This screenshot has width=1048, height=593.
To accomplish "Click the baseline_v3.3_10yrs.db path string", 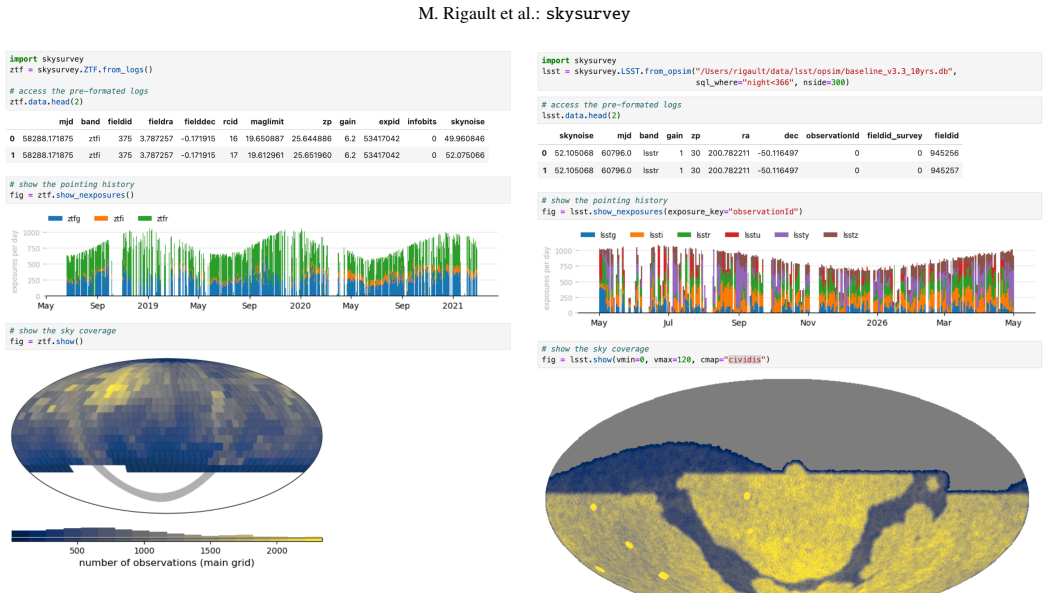I will click(x=823, y=72).
